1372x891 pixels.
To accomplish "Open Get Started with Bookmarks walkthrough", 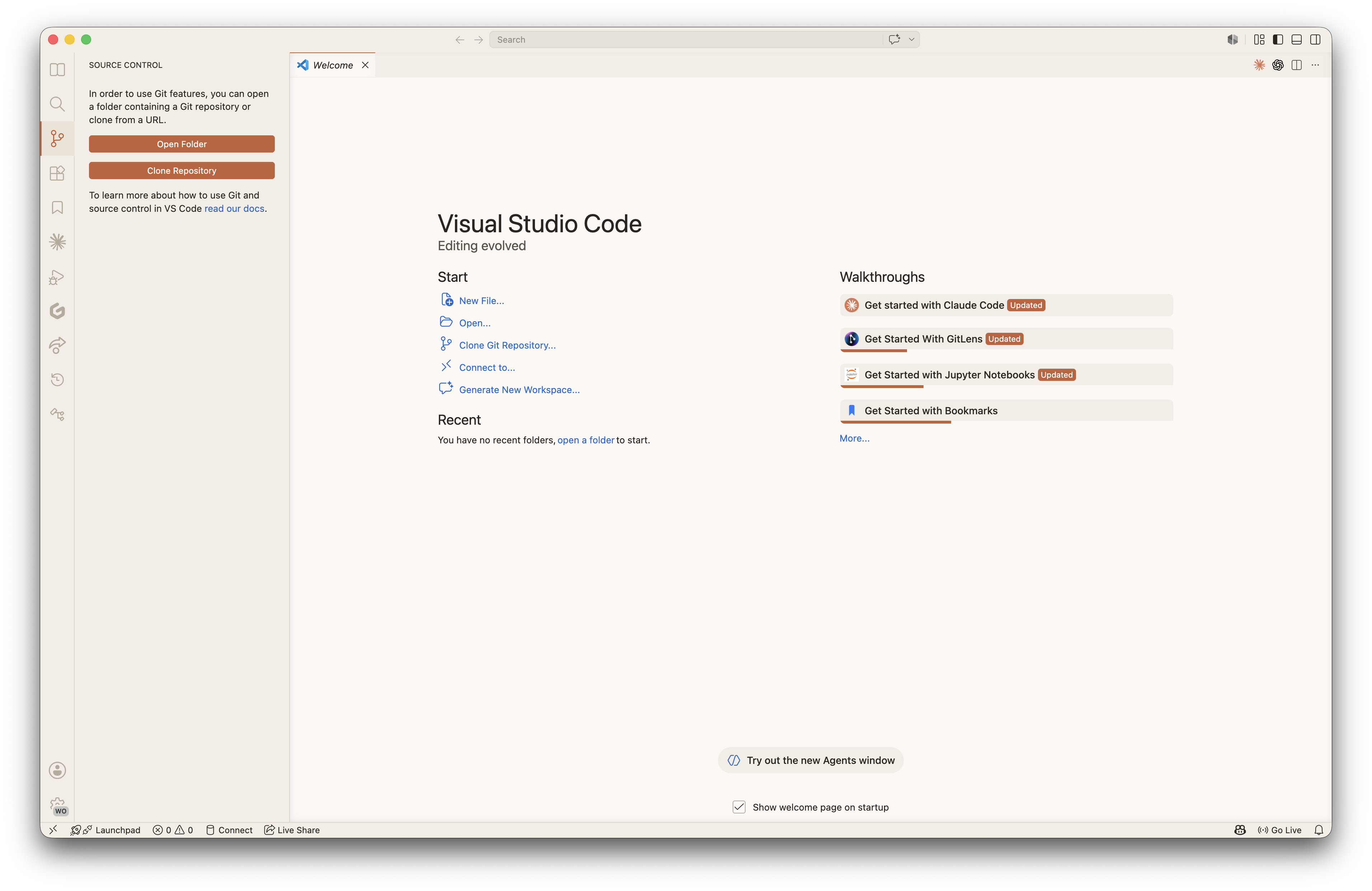I will pos(1006,411).
